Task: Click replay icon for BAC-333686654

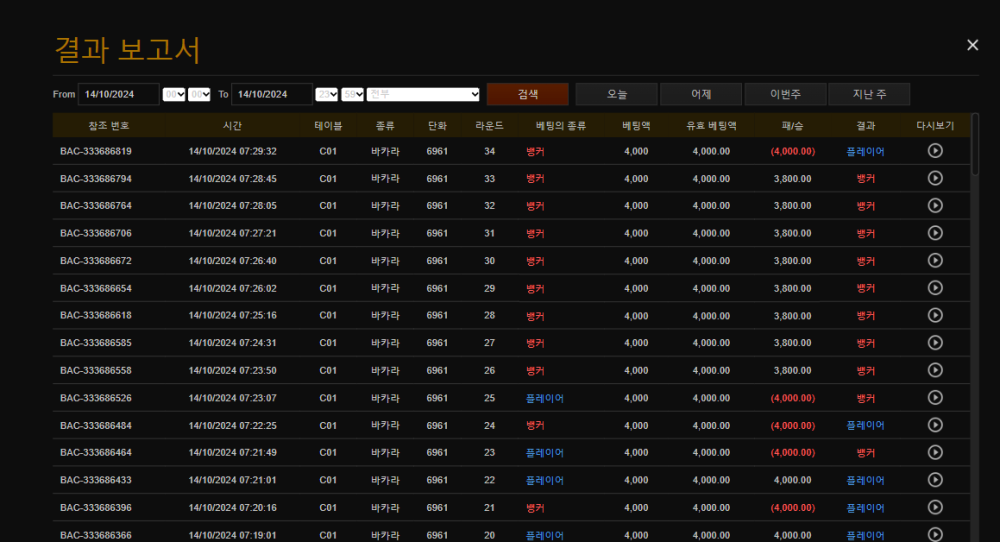Action: (935, 288)
